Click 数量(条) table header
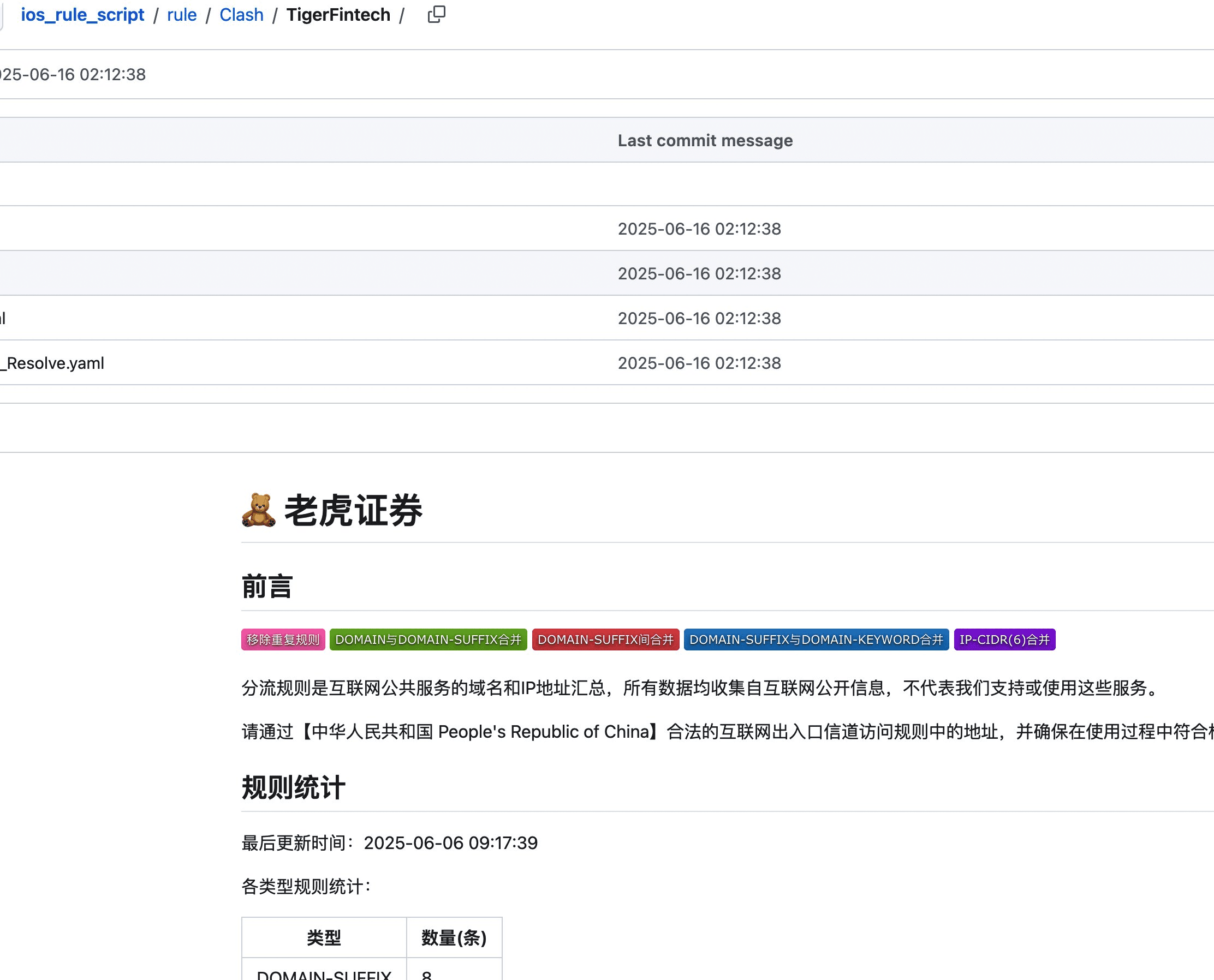The width and height of the screenshot is (1214, 980). [x=454, y=937]
